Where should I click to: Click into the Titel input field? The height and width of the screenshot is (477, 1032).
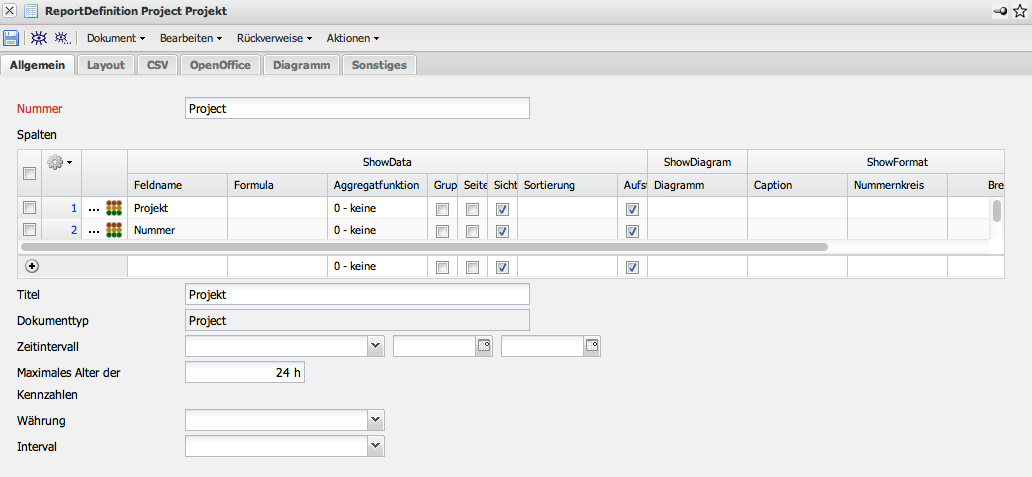click(357, 294)
